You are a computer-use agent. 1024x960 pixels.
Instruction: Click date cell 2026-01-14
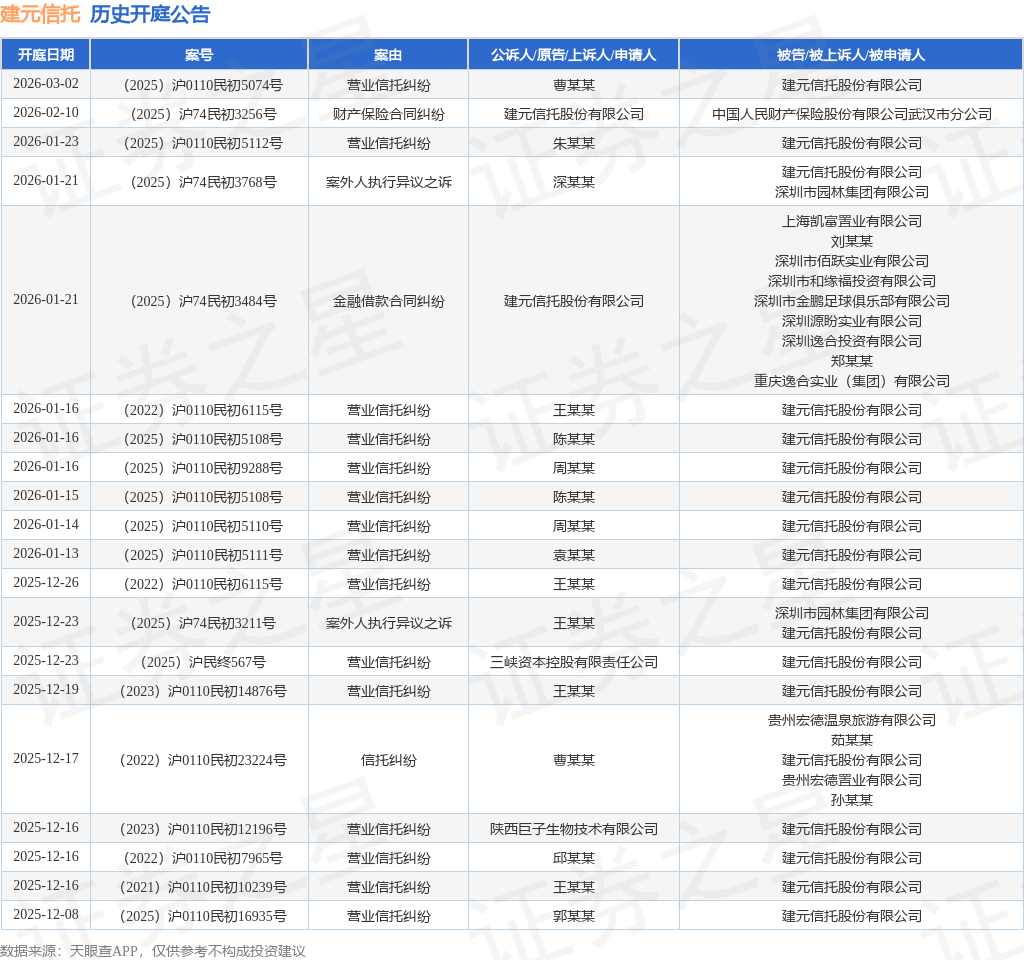pyautogui.click(x=46, y=524)
